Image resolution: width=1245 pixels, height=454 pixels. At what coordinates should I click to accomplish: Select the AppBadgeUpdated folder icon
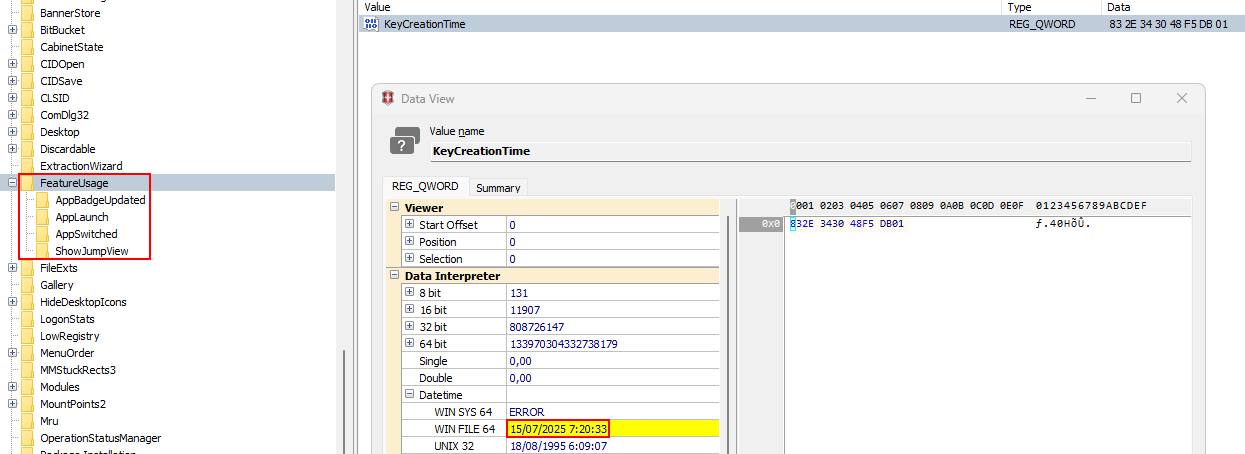41,200
